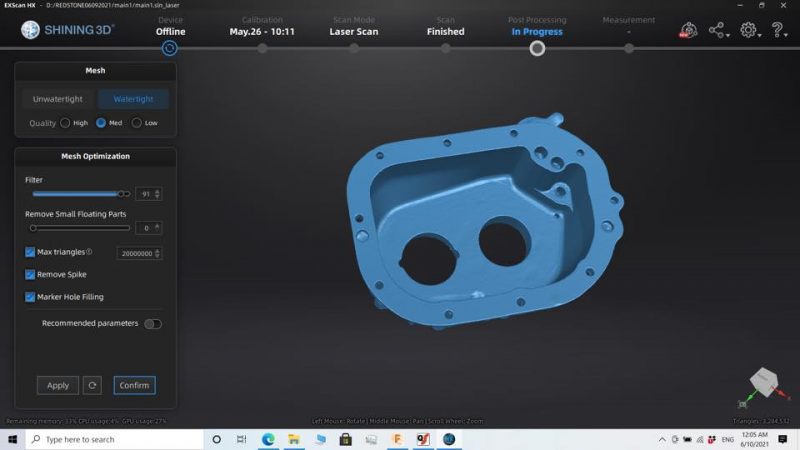Switch to the Unwatertight mesh tab
Screen dimensions: 800x450
click(x=58, y=99)
